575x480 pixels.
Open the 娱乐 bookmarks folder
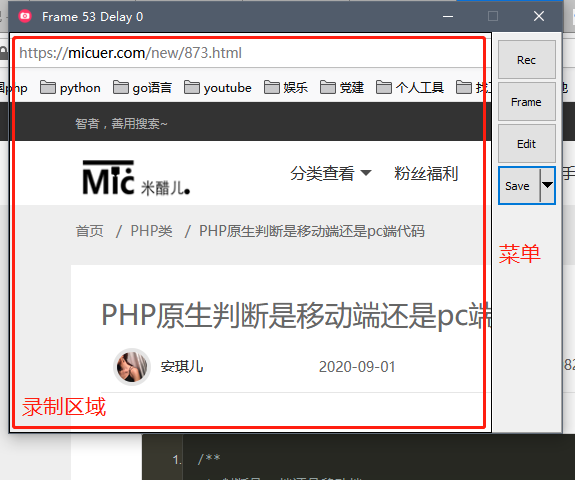[286, 88]
